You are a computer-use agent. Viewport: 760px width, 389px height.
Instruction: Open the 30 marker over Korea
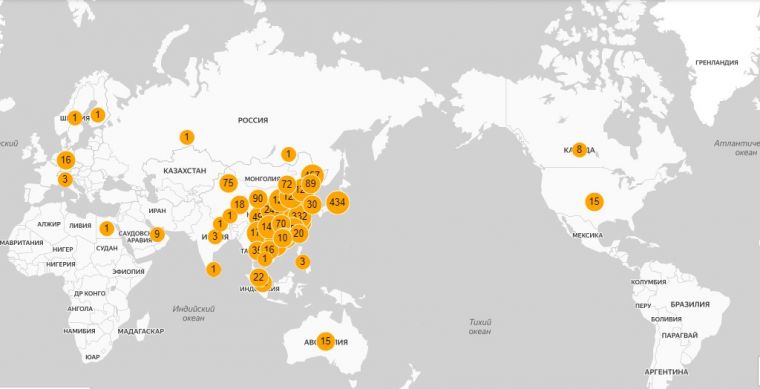coord(312,204)
